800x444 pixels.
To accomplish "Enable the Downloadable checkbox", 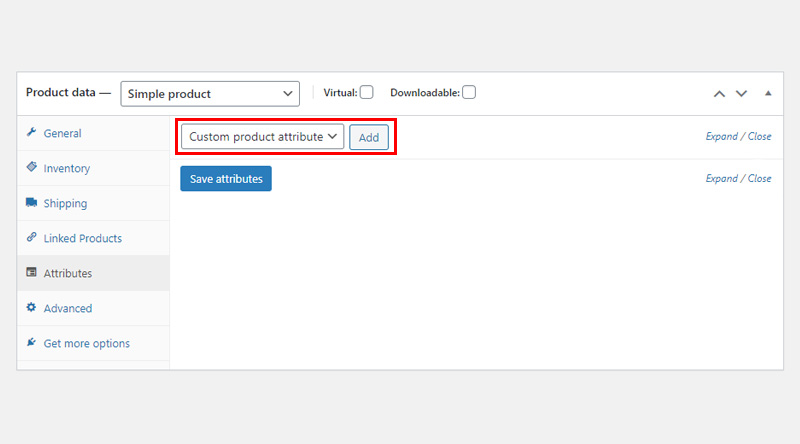I will coord(469,92).
